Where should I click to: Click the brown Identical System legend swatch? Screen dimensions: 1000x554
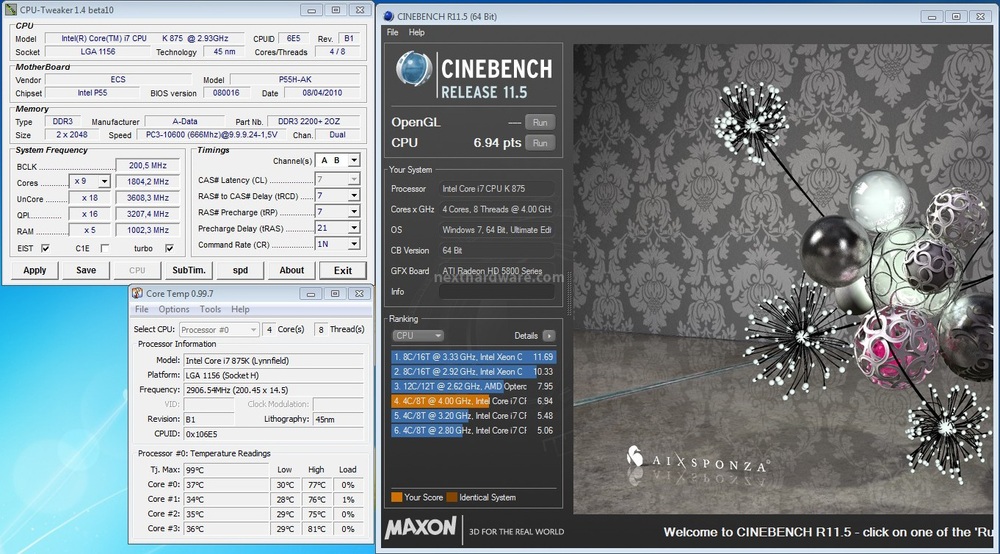click(x=452, y=497)
